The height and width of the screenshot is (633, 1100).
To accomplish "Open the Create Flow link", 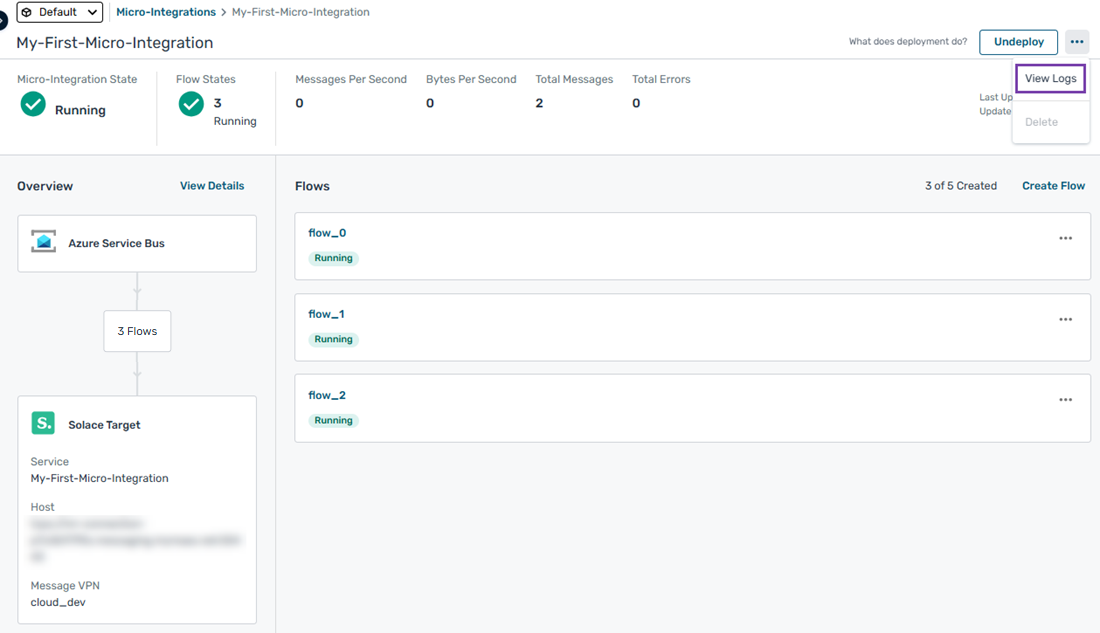I will coord(1053,186).
